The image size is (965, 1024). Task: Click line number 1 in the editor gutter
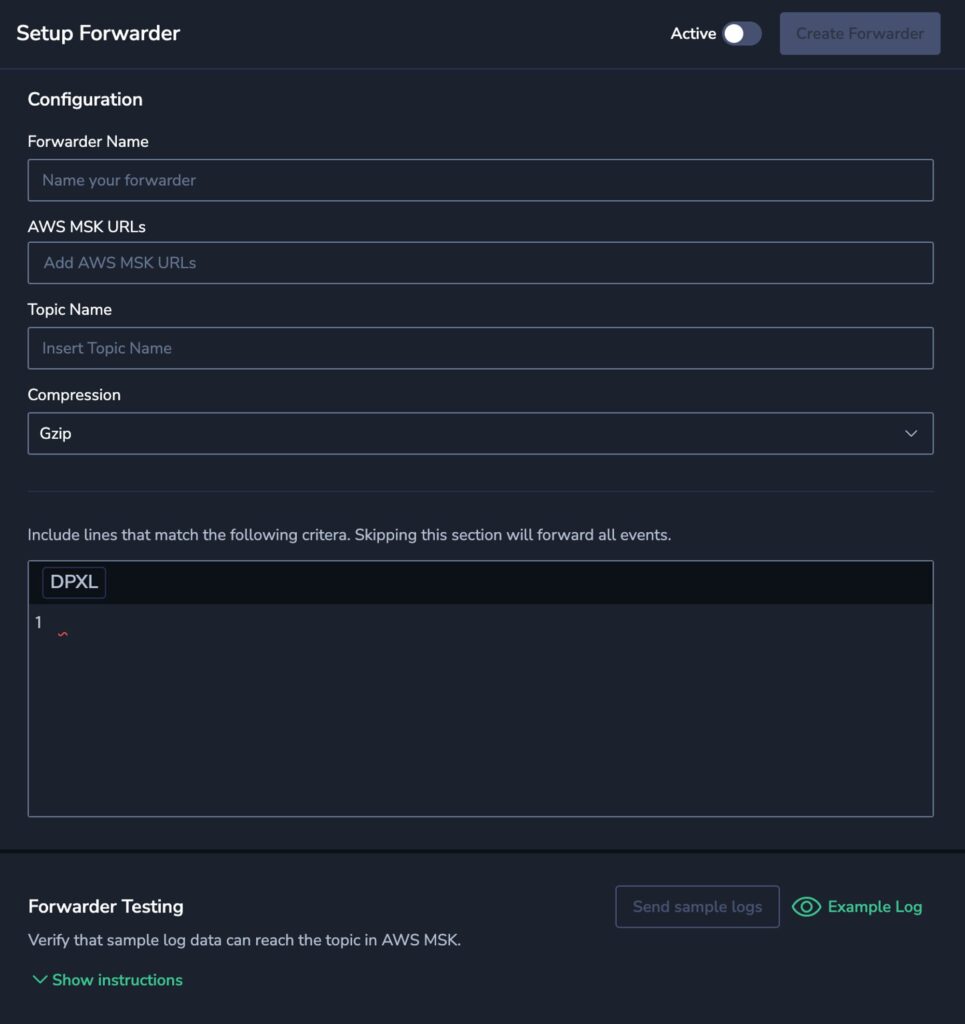(39, 622)
